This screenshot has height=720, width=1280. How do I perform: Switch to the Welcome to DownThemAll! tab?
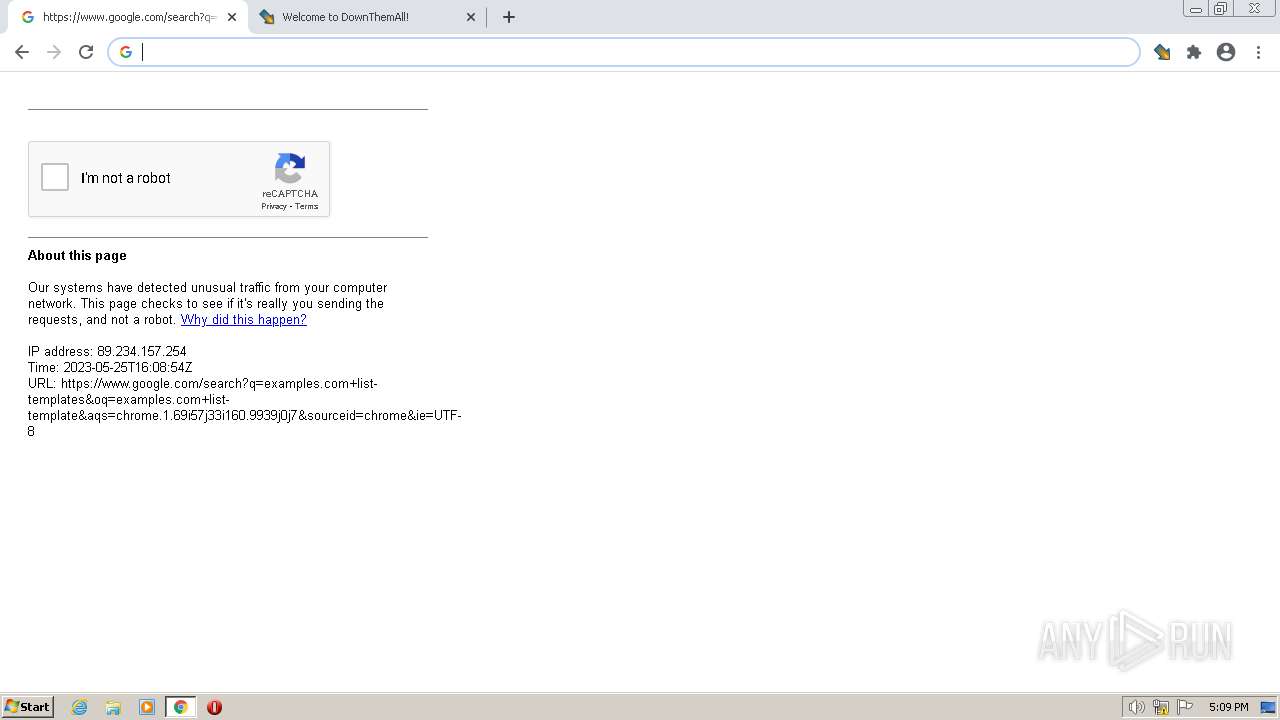[368, 17]
